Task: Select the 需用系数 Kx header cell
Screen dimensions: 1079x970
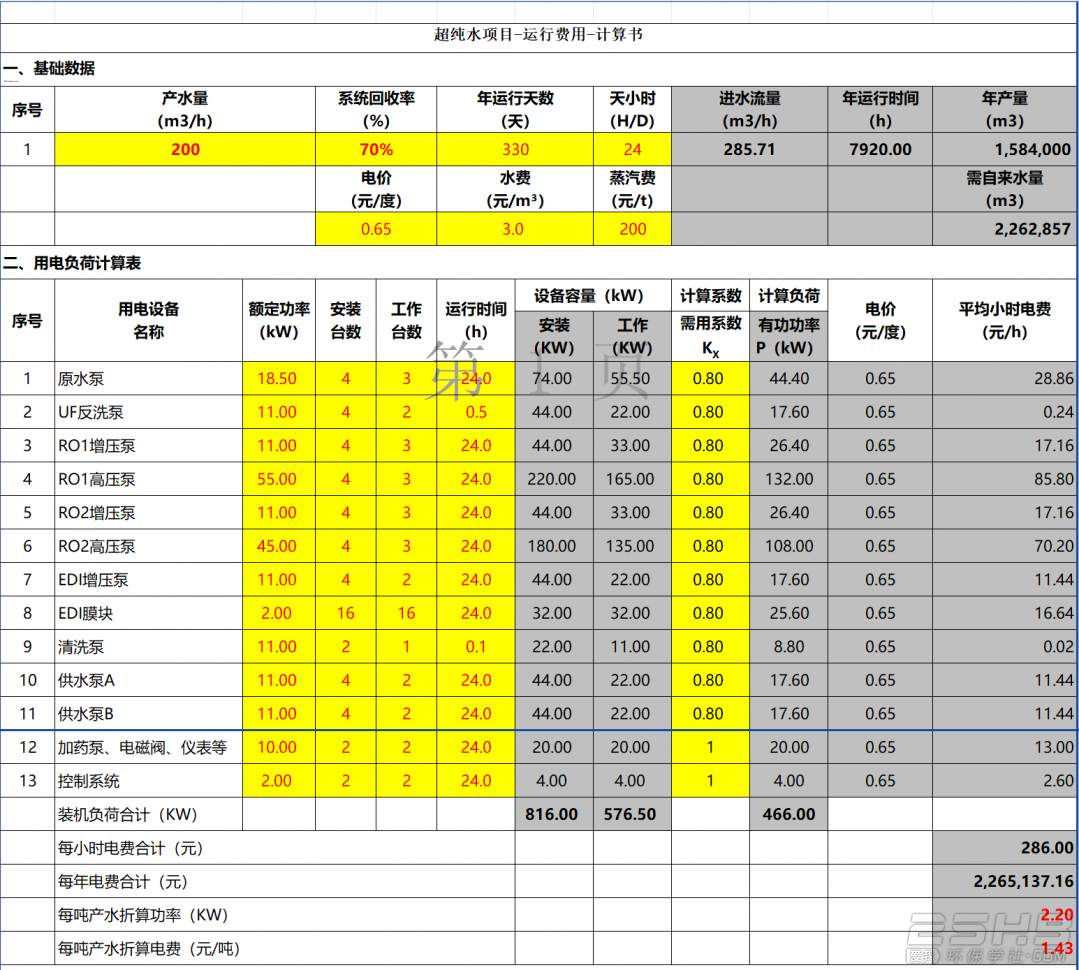Action: click(x=710, y=336)
